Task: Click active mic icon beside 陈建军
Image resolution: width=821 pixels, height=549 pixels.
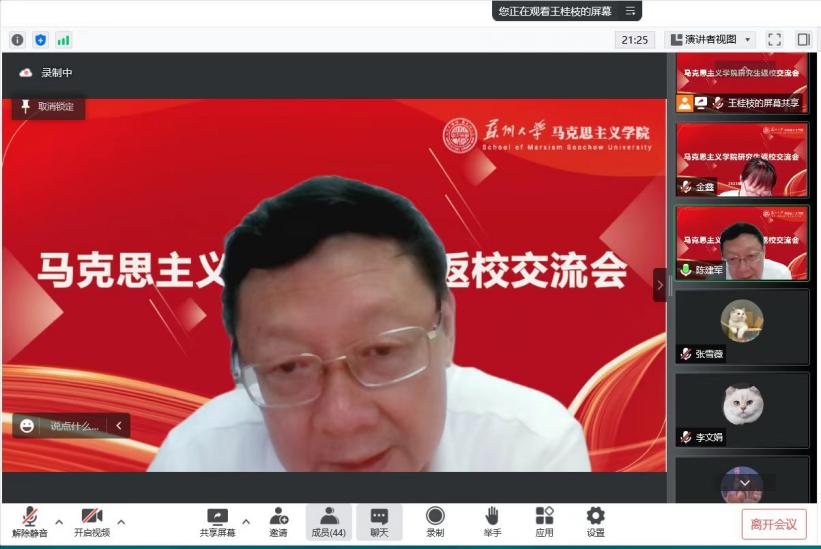Action: (x=686, y=270)
